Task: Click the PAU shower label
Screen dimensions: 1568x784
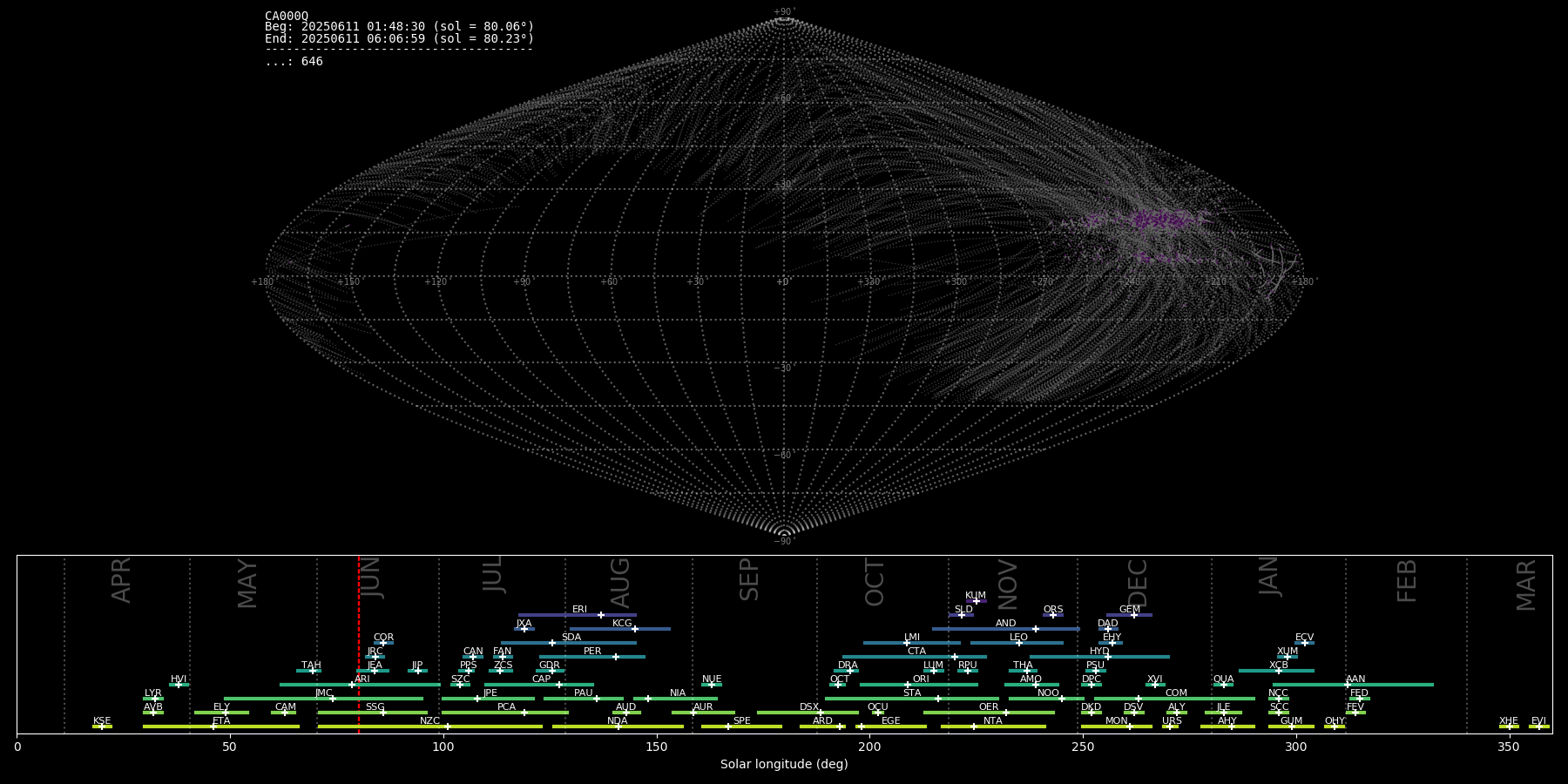Action: pos(583,693)
